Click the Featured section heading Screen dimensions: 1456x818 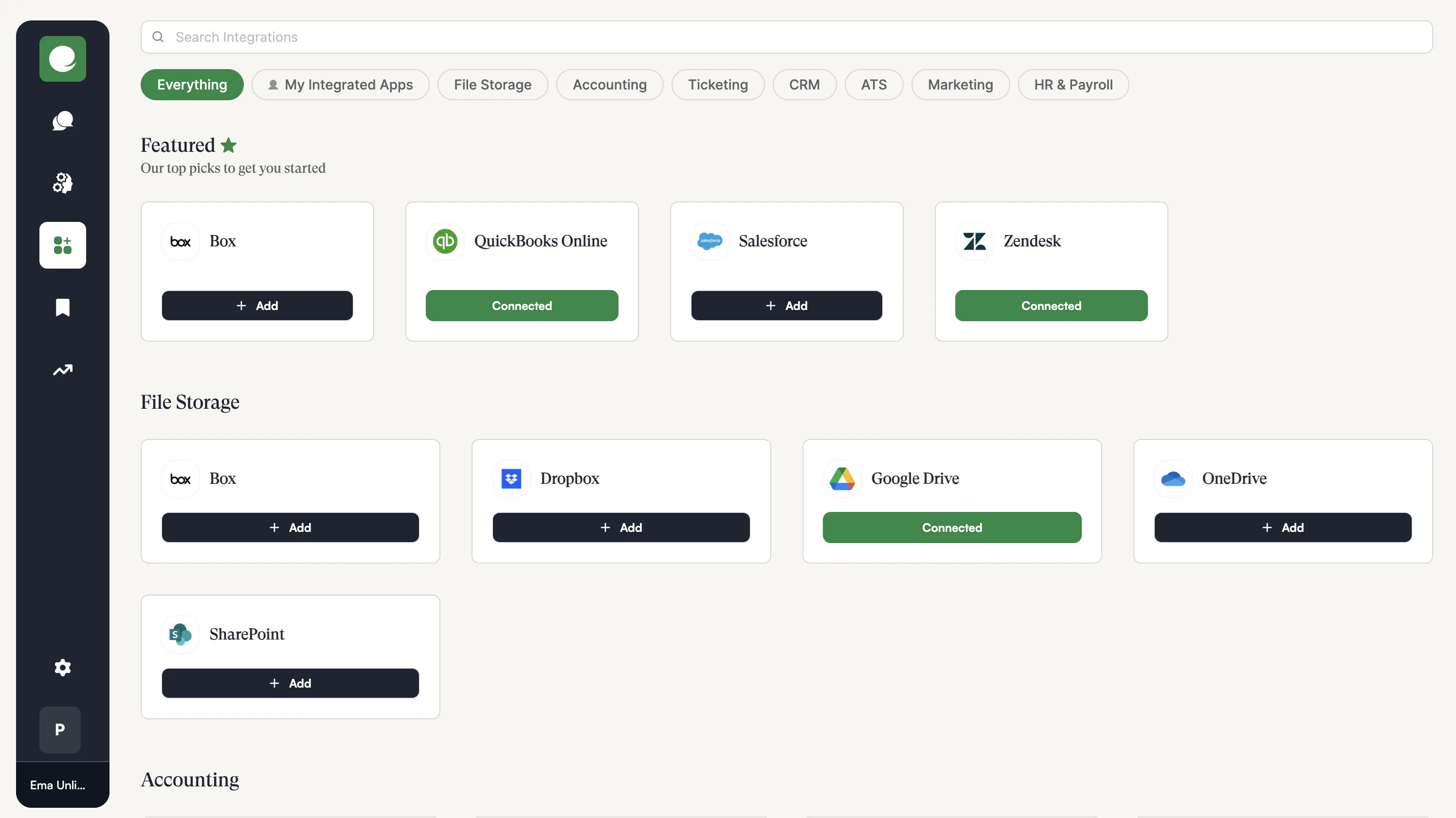point(178,145)
